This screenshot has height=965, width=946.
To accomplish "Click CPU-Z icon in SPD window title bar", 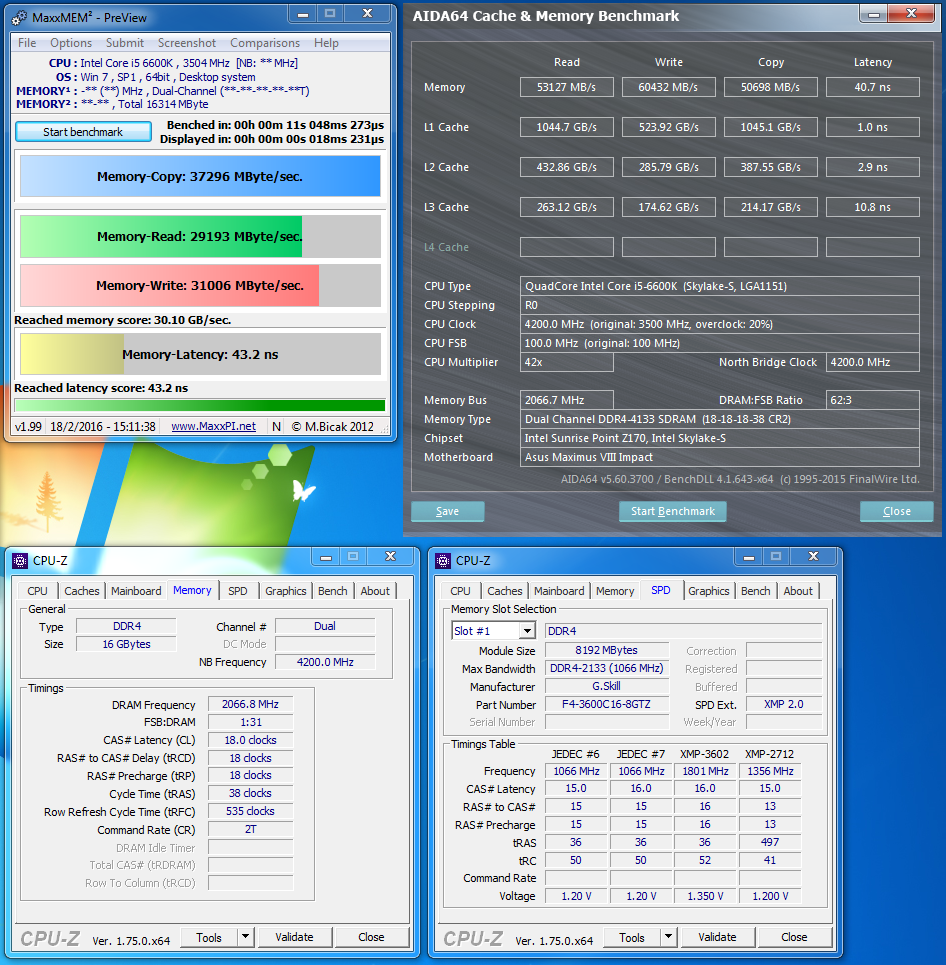I will (x=443, y=561).
